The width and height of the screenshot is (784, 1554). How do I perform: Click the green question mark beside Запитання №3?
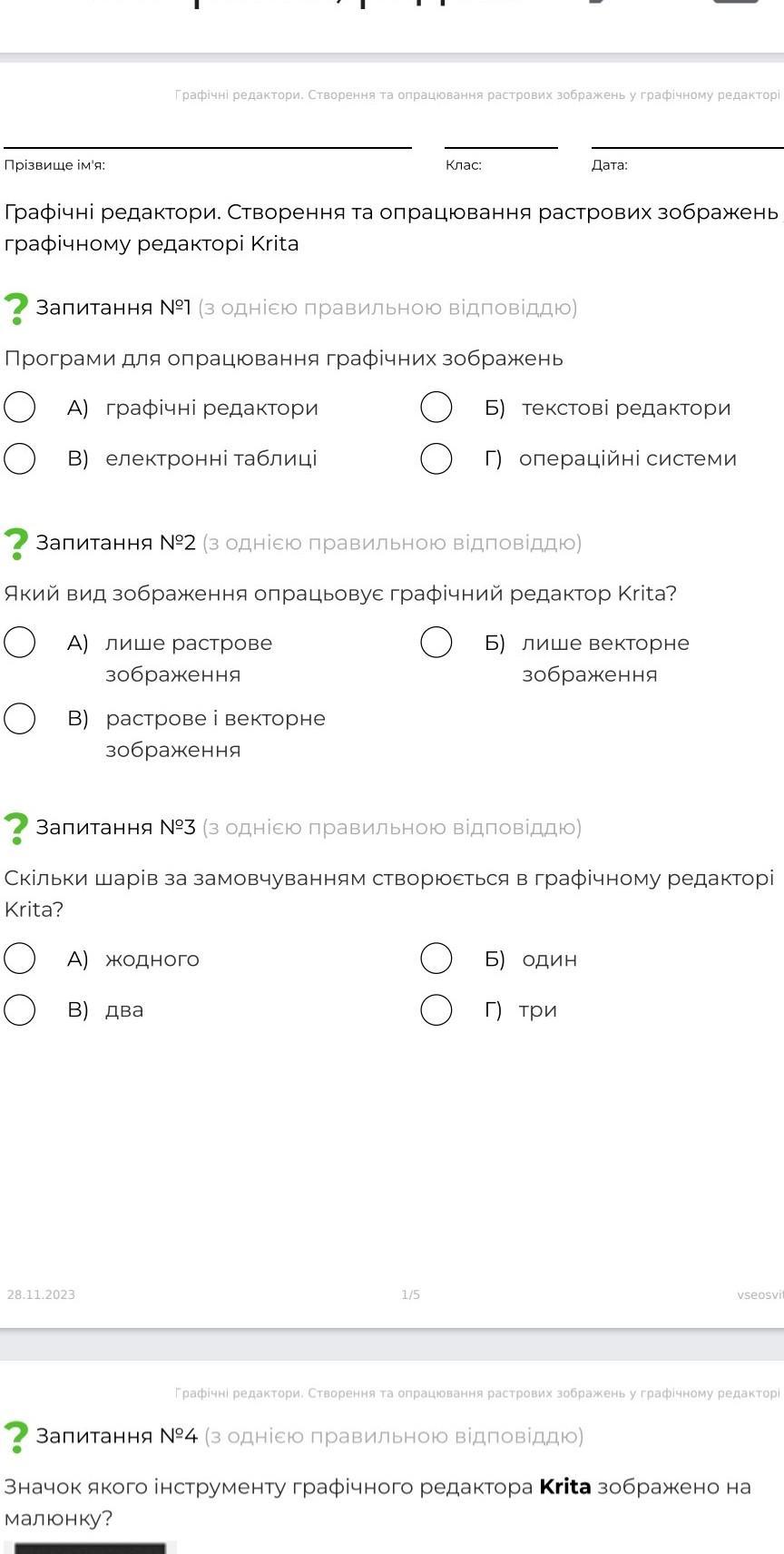coord(16,829)
